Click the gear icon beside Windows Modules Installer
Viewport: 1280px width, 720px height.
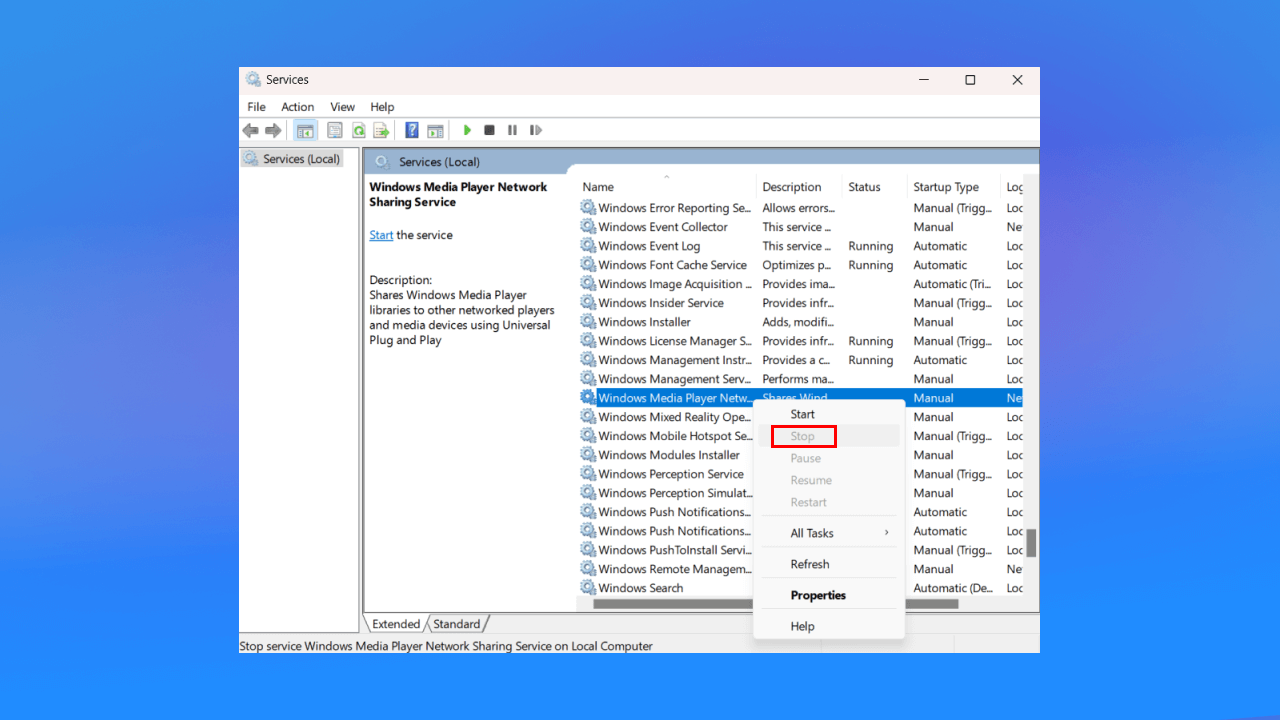coord(588,455)
